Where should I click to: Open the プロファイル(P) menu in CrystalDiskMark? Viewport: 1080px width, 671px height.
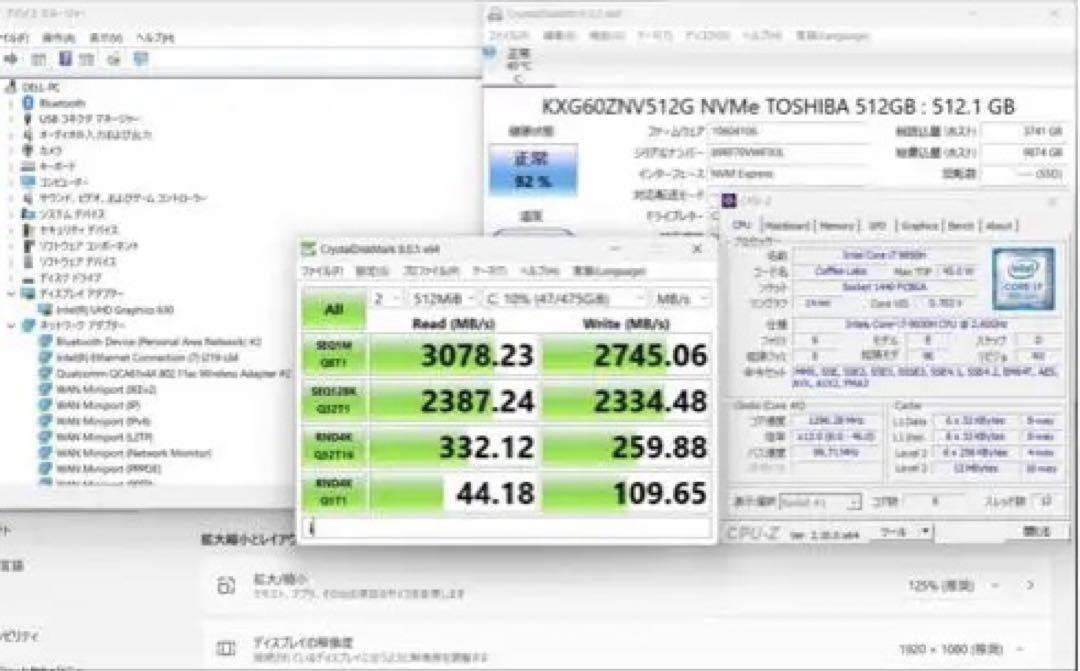(430, 271)
